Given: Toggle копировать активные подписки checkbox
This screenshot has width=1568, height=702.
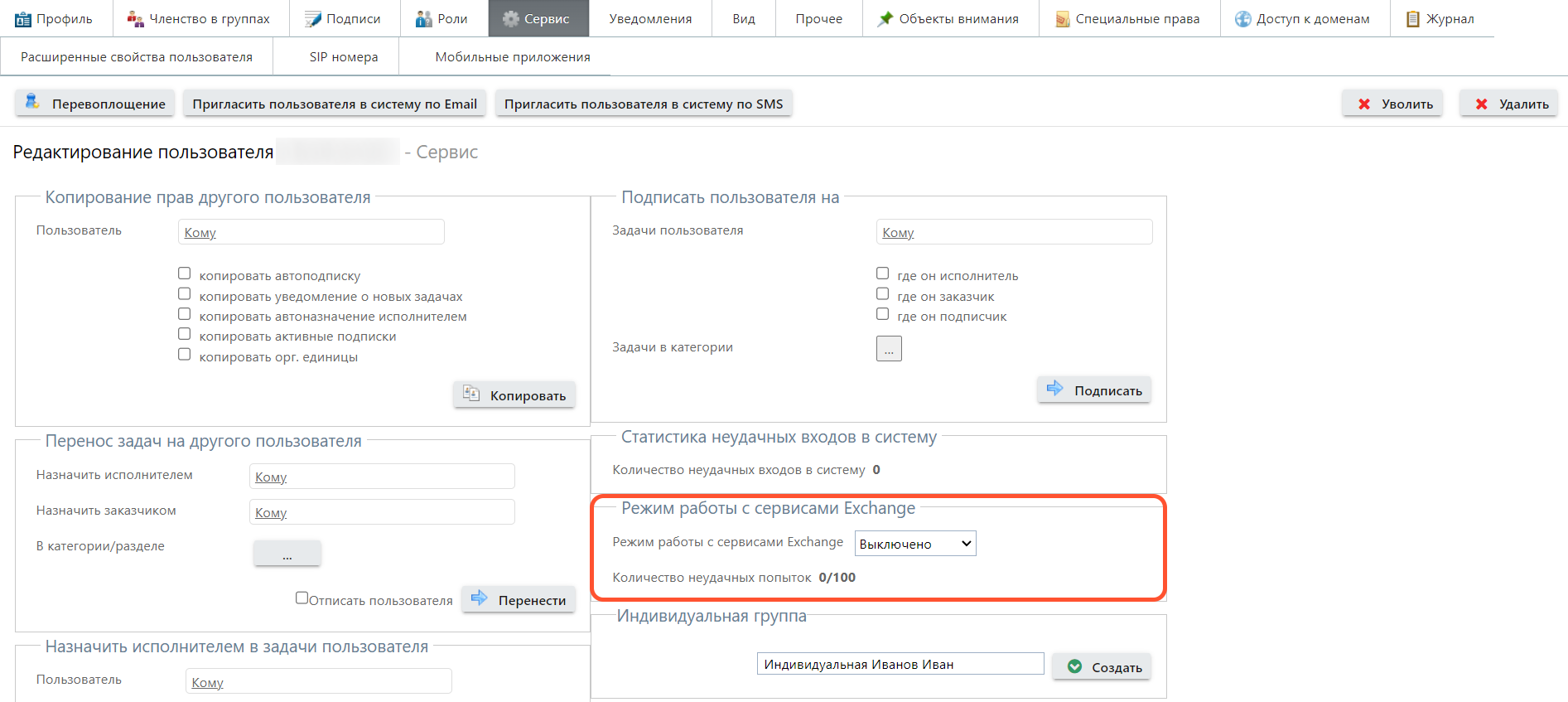Looking at the screenshot, I should click(x=184, y=334).
